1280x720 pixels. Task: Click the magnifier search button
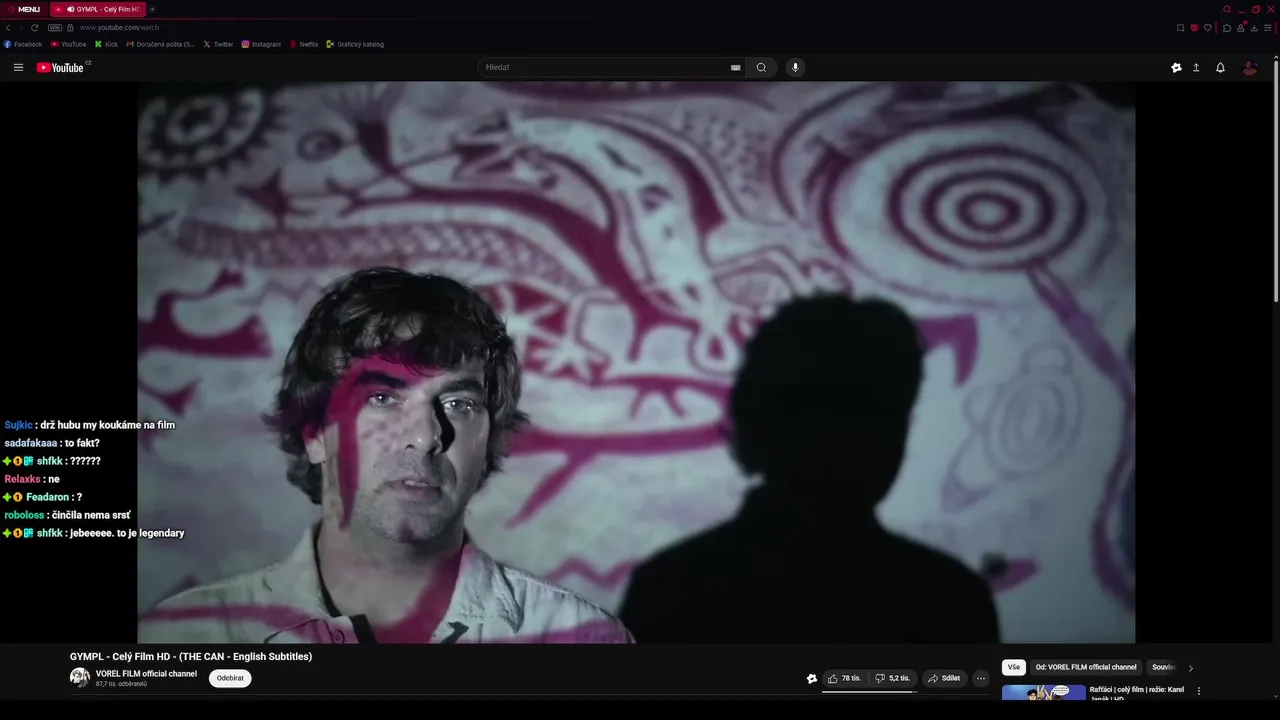(x=761, y=67)
